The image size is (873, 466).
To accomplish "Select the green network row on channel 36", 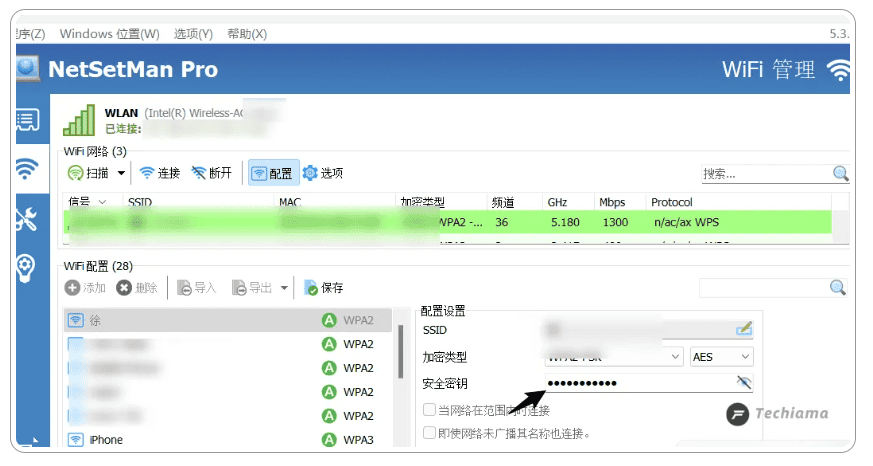I will click(x=448, y=222).
